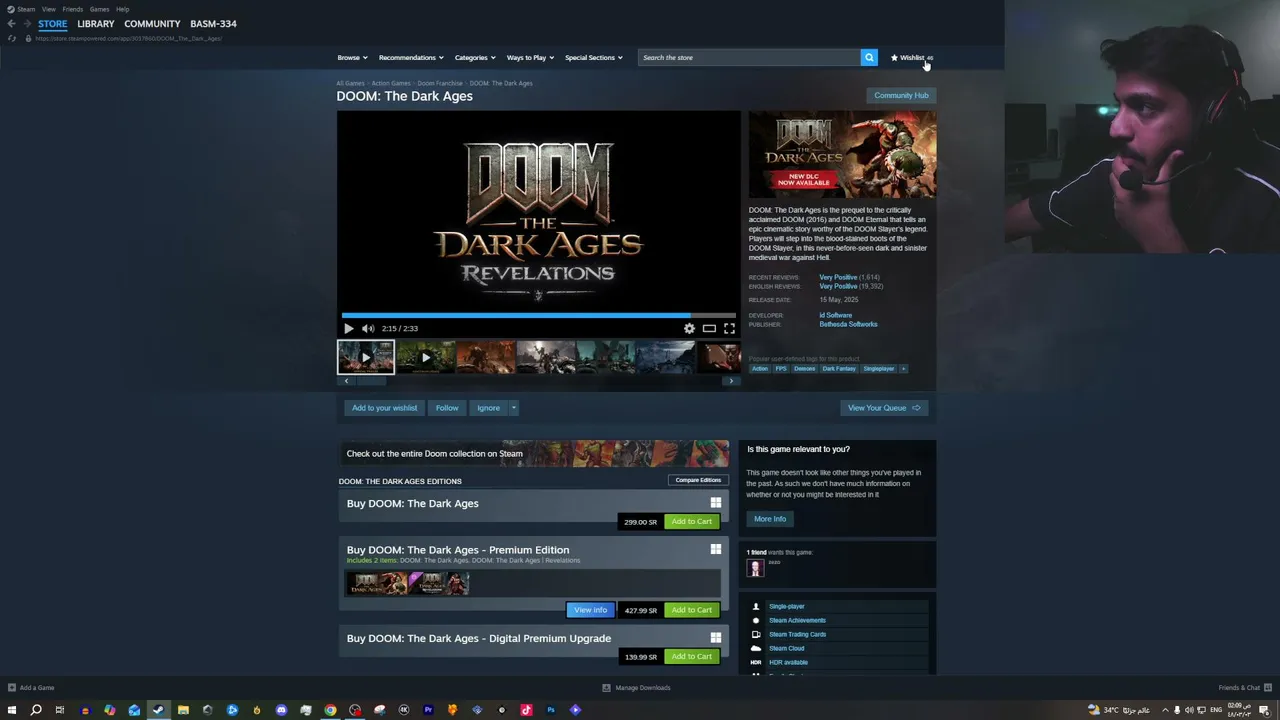The image size is (1280, 720).
Task: Add DOOM to your wishlist
Action: (x=384, y=408)
